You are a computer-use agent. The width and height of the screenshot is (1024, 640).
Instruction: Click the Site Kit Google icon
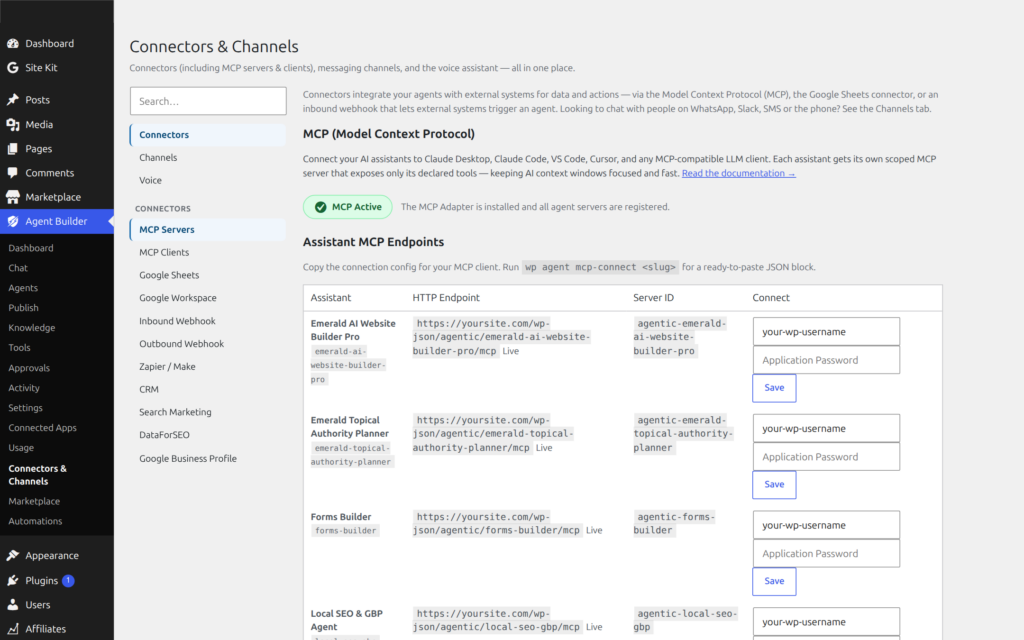[12, 68]
